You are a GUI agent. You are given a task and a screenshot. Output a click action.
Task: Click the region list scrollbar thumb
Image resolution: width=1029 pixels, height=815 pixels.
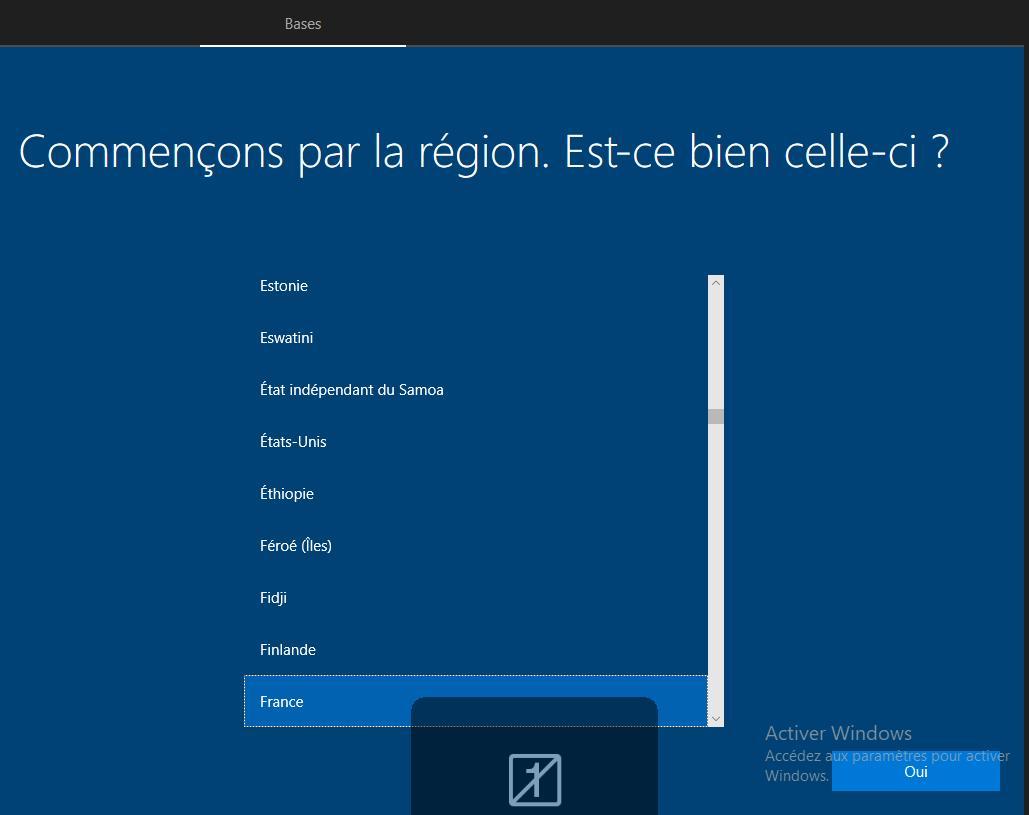click(x=715, y=416)
